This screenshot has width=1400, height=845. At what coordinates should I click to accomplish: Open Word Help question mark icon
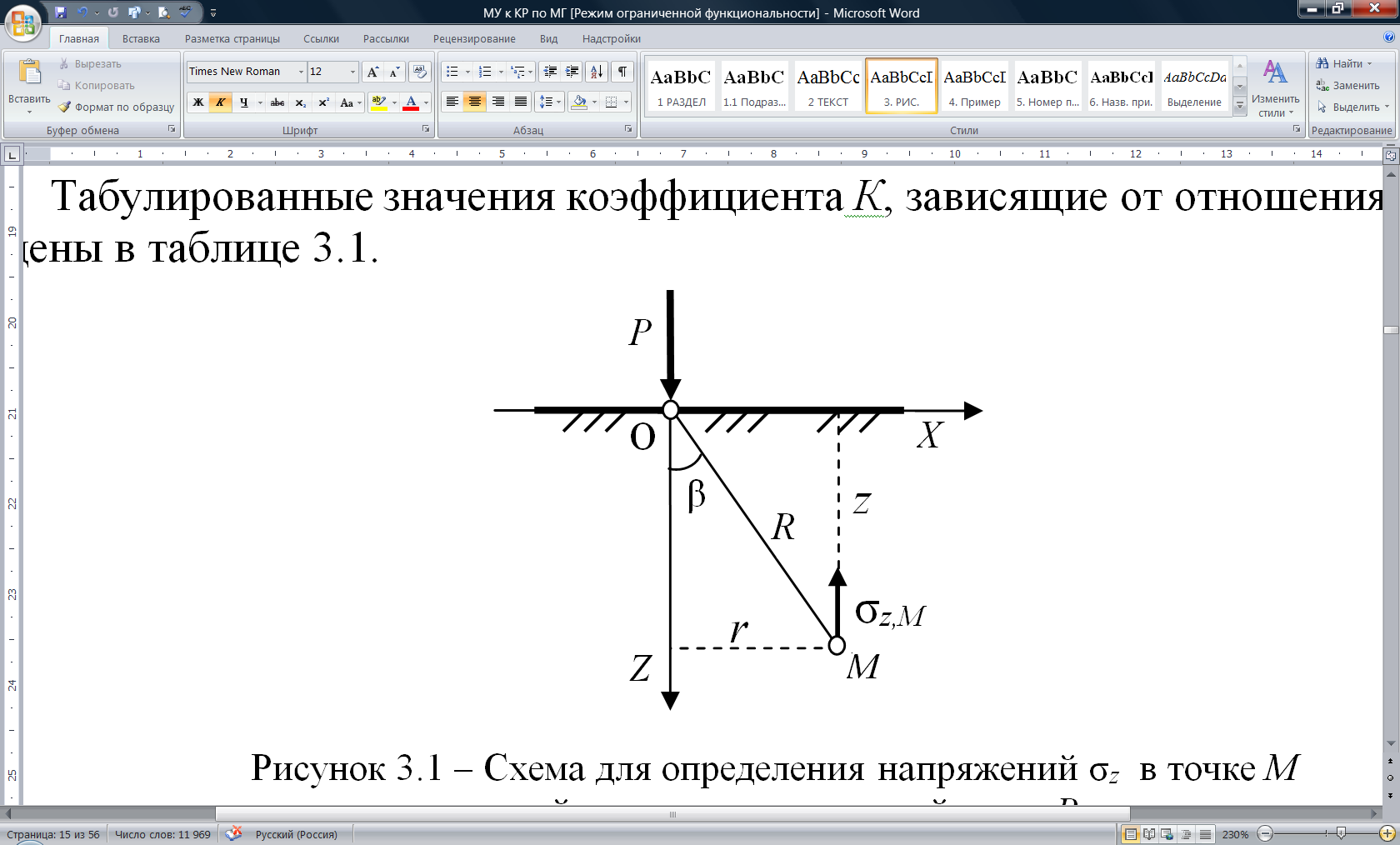point(1389,37)
